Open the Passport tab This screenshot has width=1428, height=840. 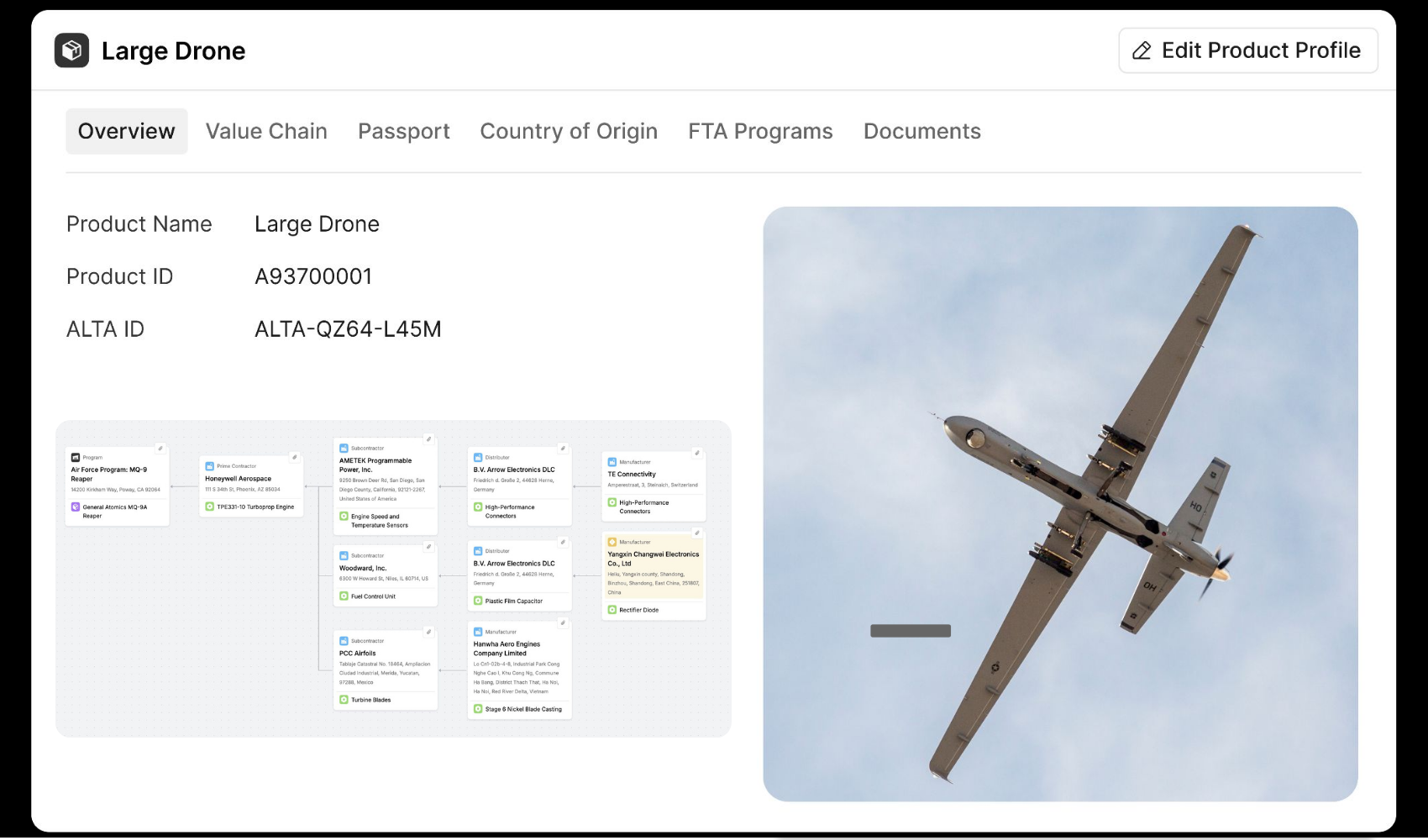pyautogui.click(x=404, y=131)
